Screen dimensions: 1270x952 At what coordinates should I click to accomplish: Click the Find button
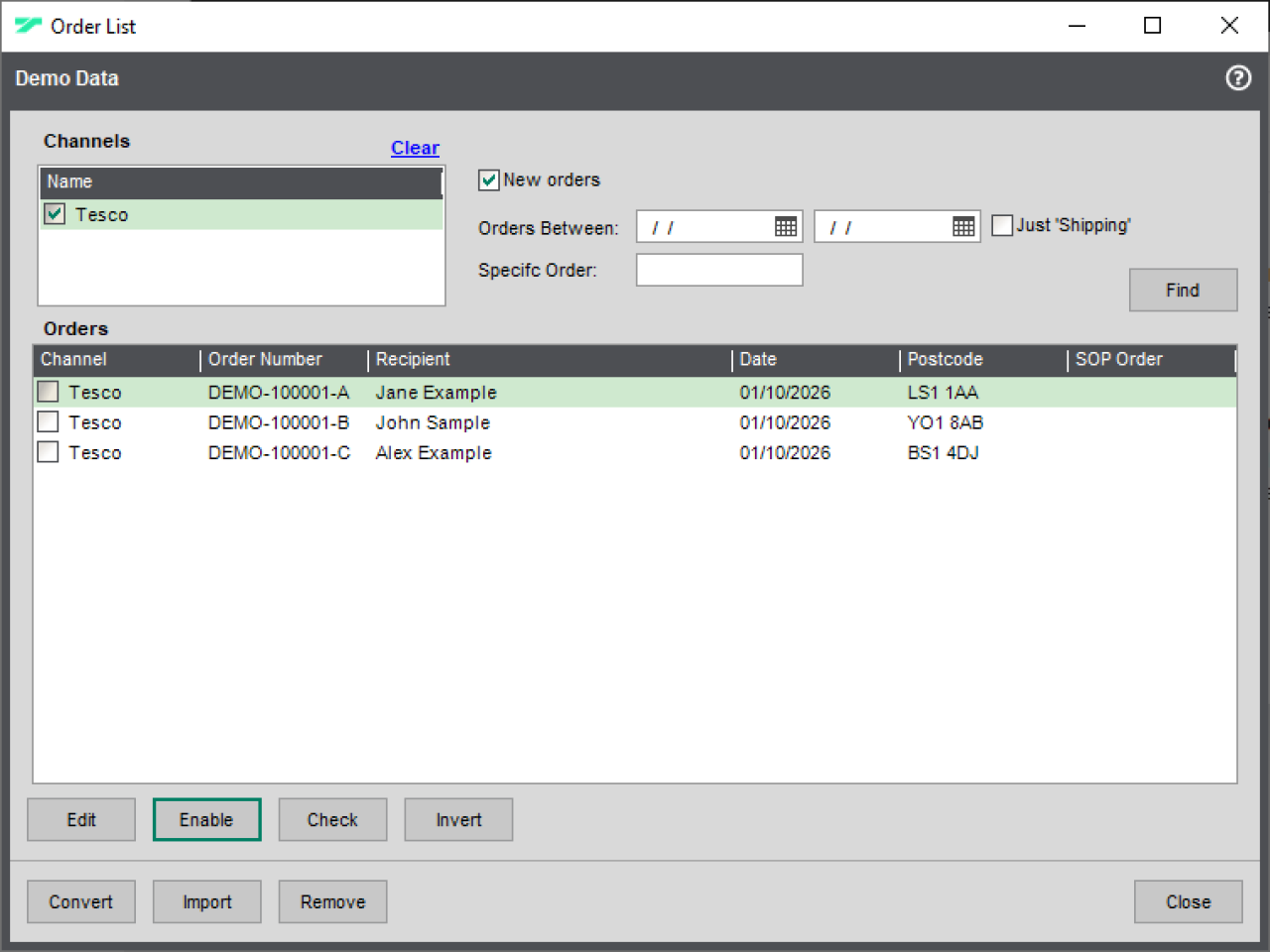1183,290
